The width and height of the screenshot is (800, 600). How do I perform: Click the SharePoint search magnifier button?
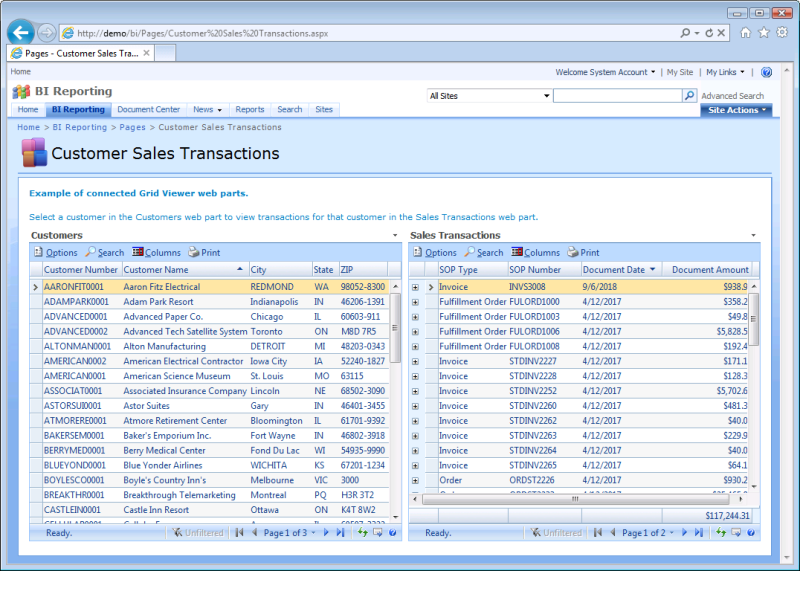pos(689,96)
